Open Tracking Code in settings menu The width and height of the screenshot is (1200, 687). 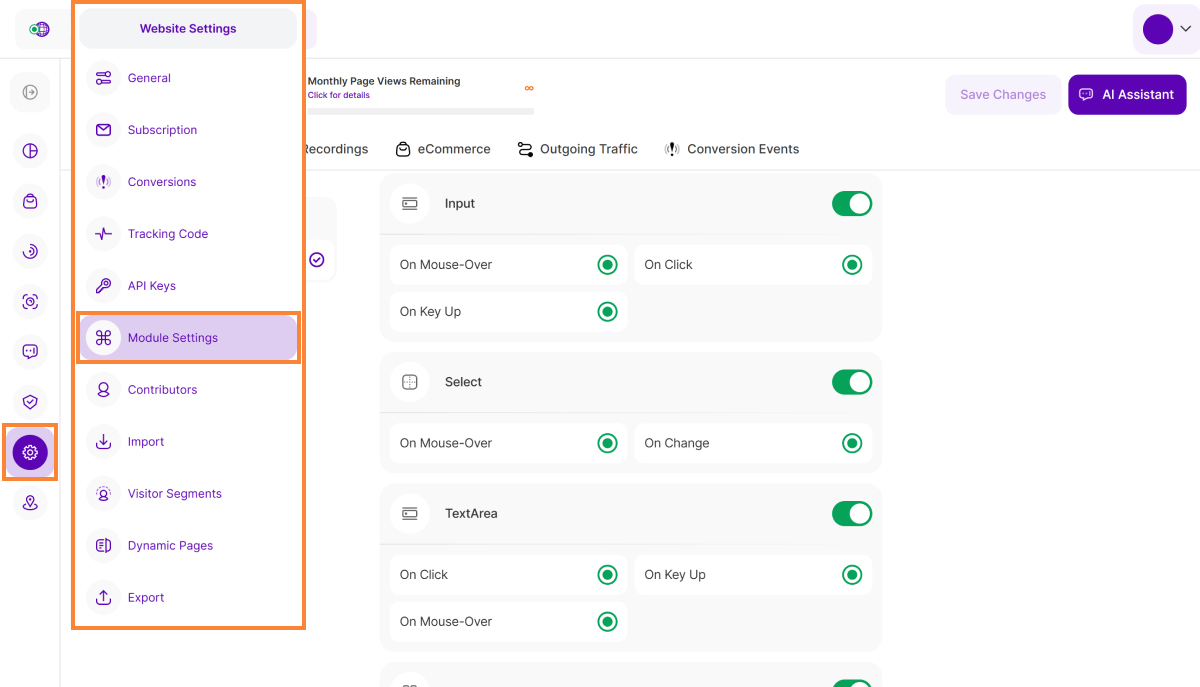coord(168,234)
